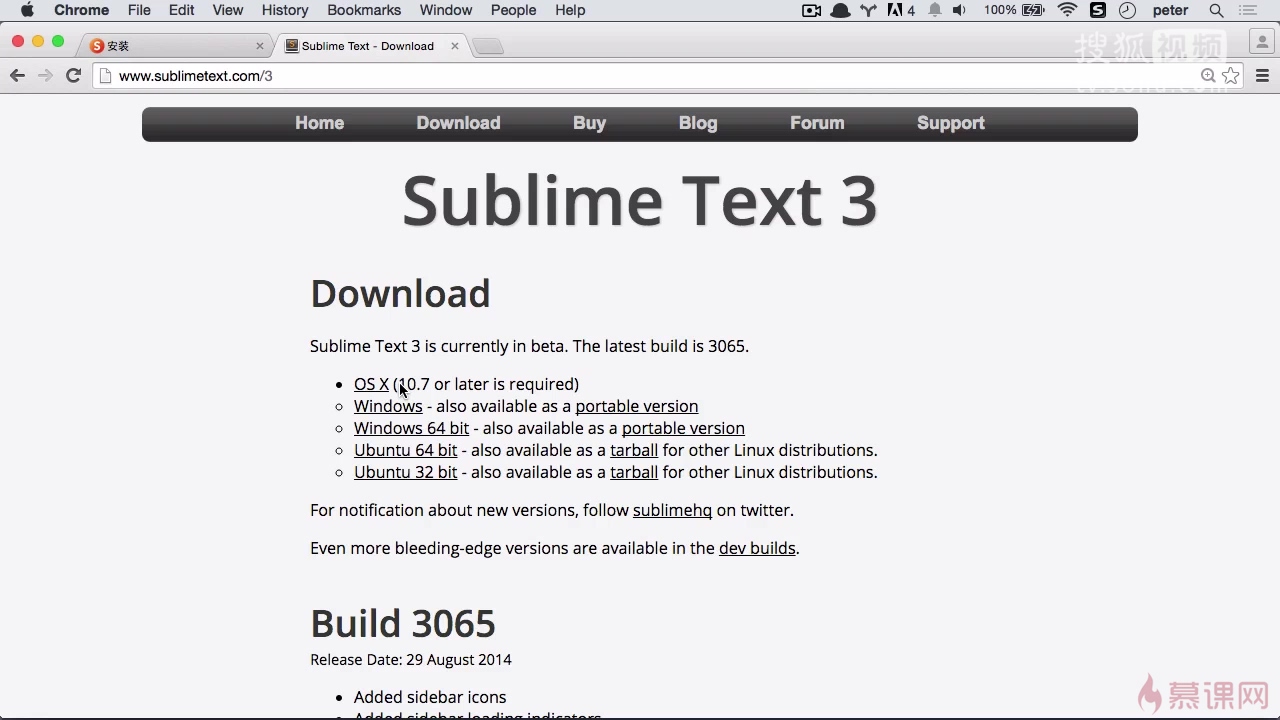
Task: Click the Build 3065 heading
Action: click(x=403, y=623)
